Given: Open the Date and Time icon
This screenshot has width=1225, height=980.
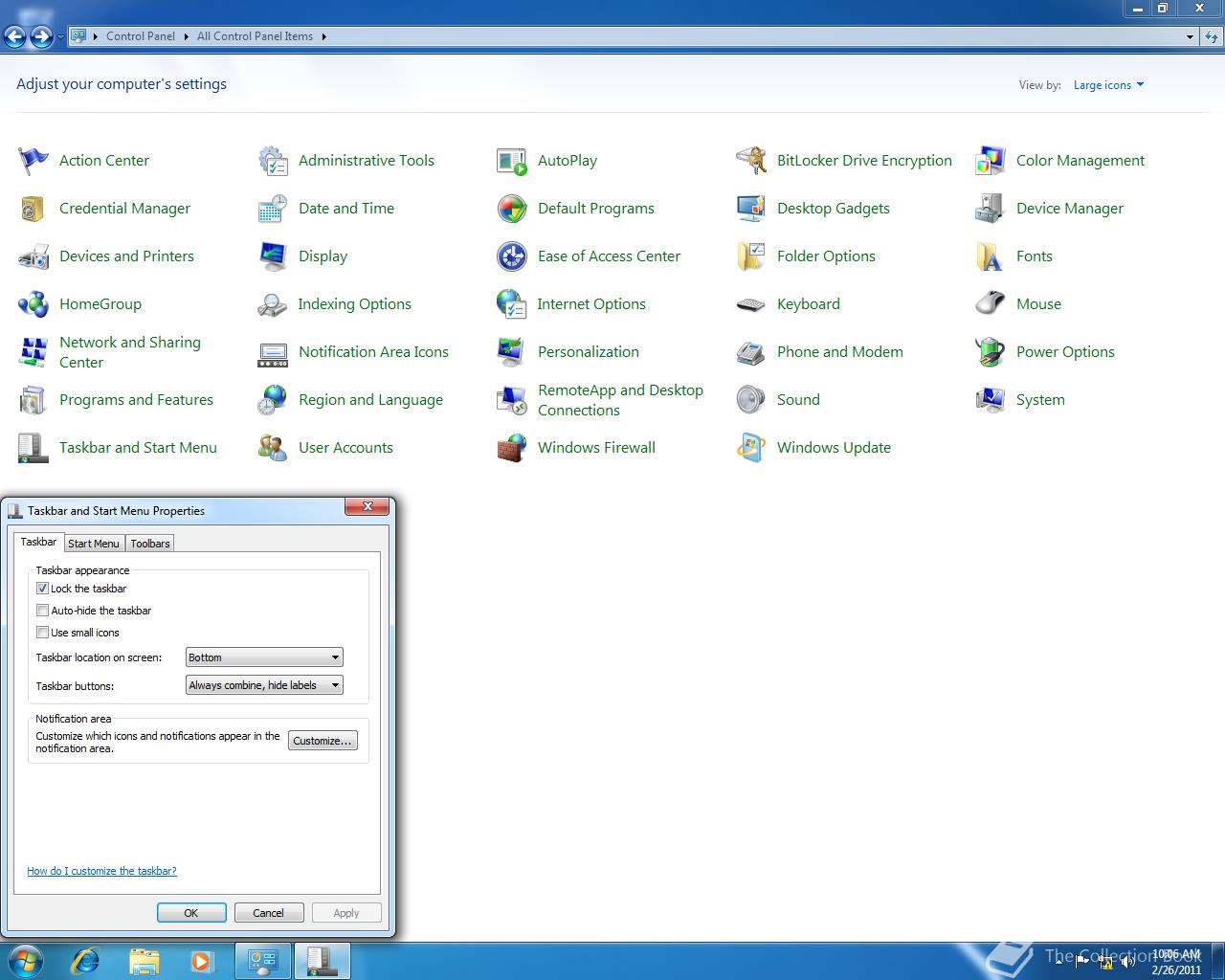Looking at the screenshot, I should click(x=273, y=209).
